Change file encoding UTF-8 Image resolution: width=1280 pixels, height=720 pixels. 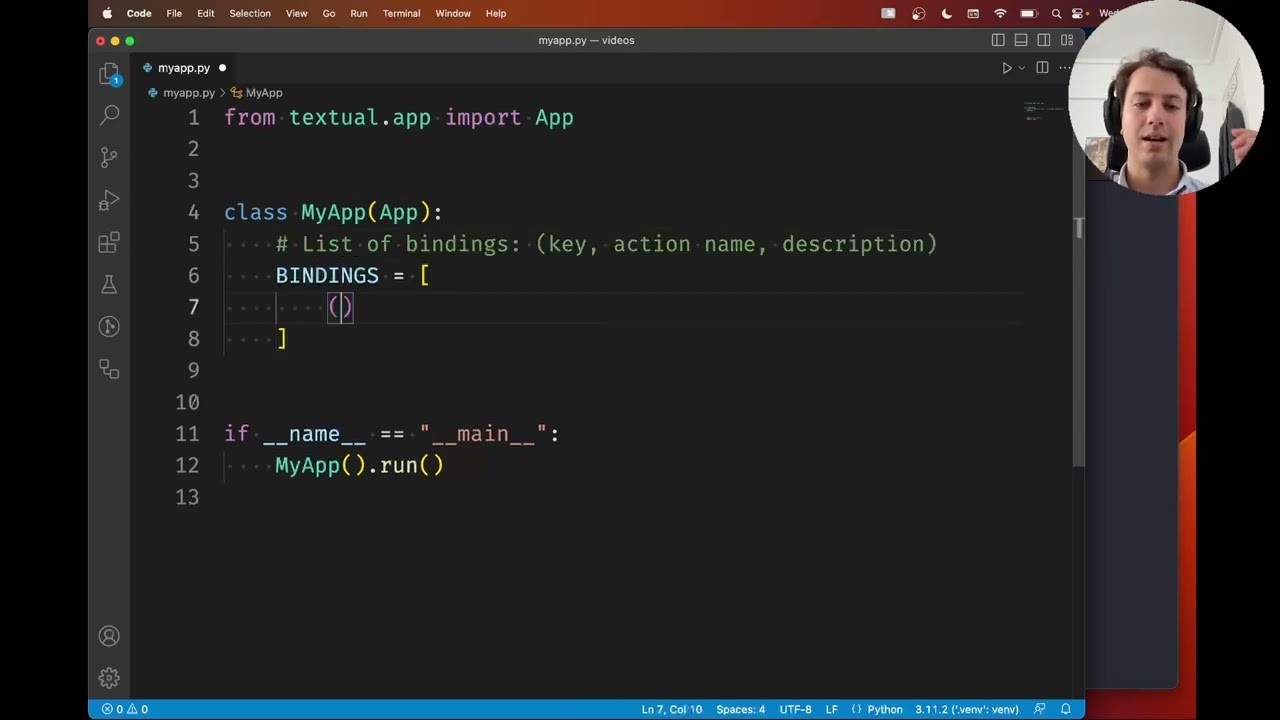pos(795,709)
